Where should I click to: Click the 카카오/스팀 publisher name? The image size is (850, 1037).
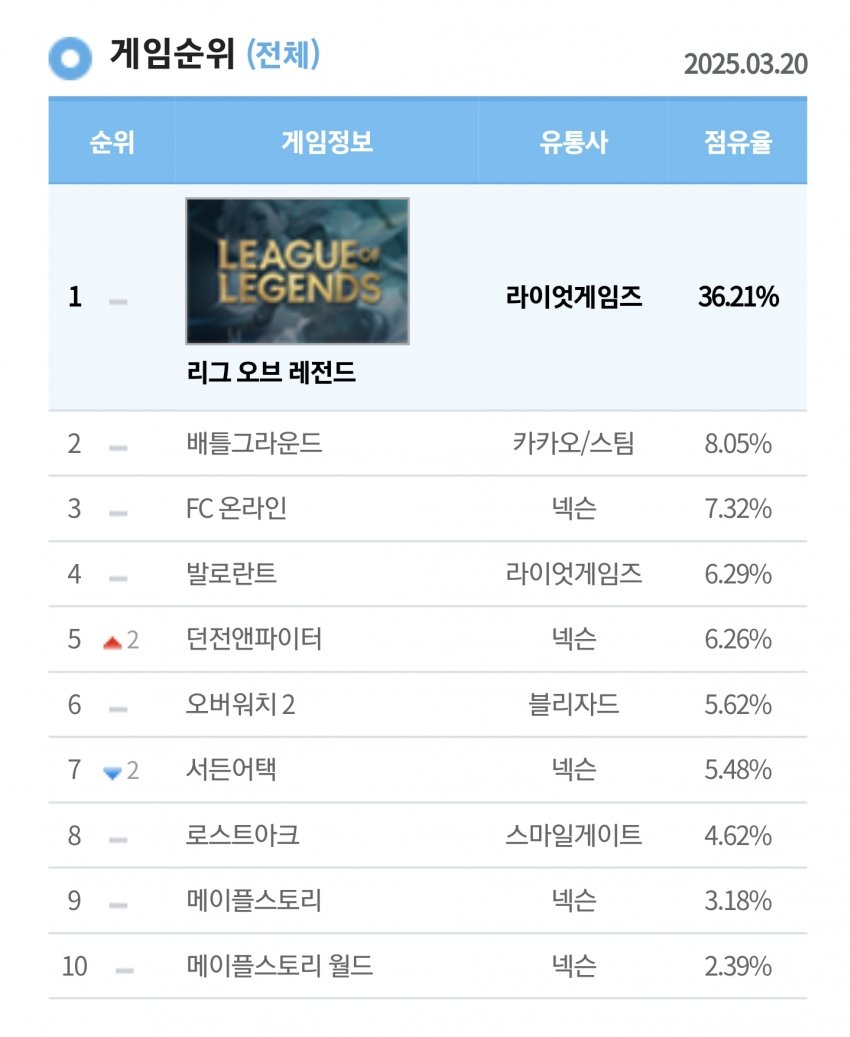coord(573,443)
